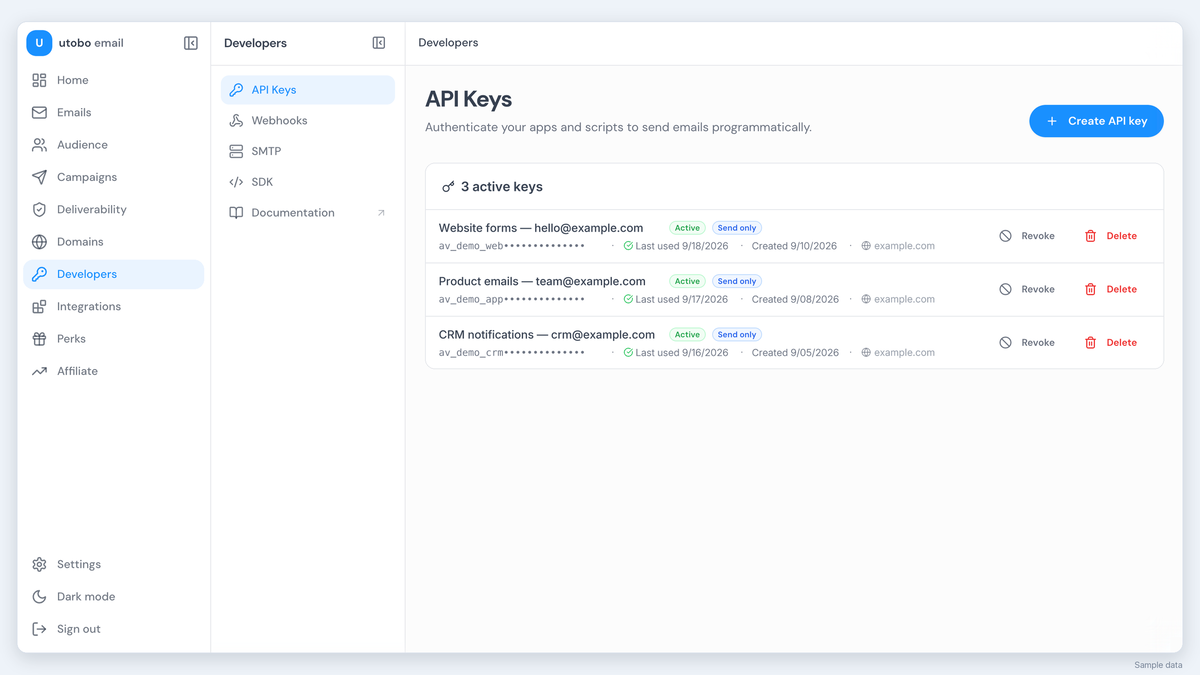Click masked key av_demo_web
The width and height of the screenshot is (1200, 675).
[x=512, y=246]
